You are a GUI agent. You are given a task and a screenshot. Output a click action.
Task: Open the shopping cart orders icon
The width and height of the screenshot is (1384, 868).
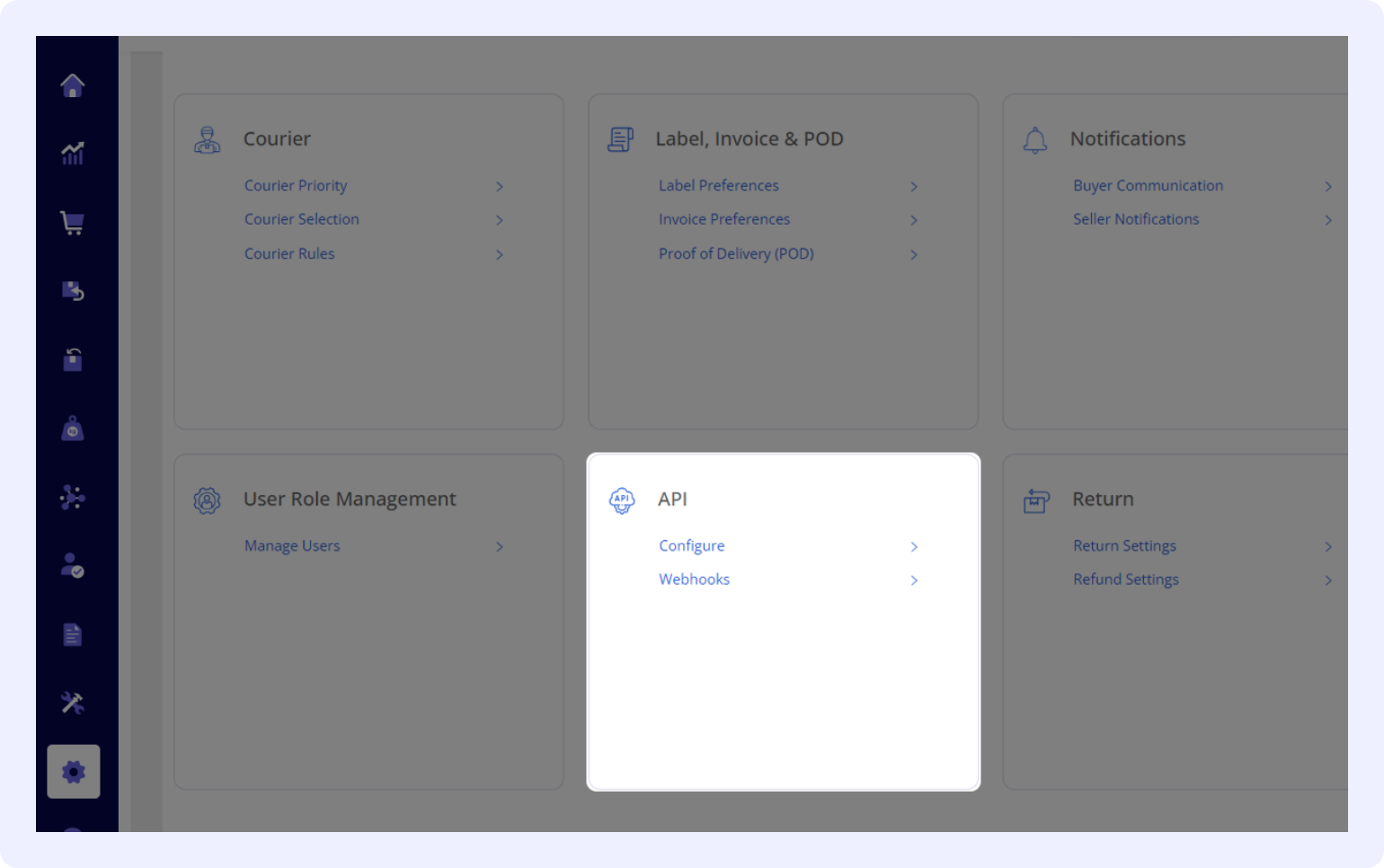coord(73,223)
